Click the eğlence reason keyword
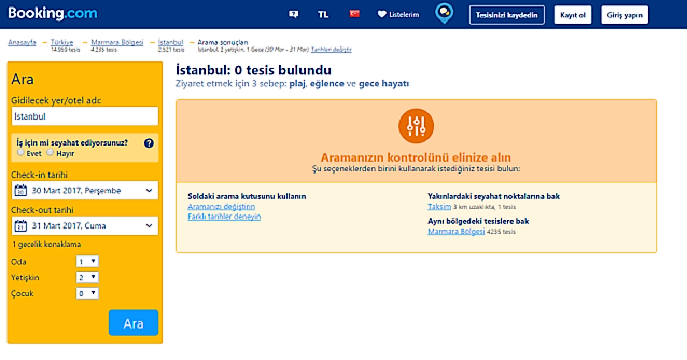 click(327, 83)
